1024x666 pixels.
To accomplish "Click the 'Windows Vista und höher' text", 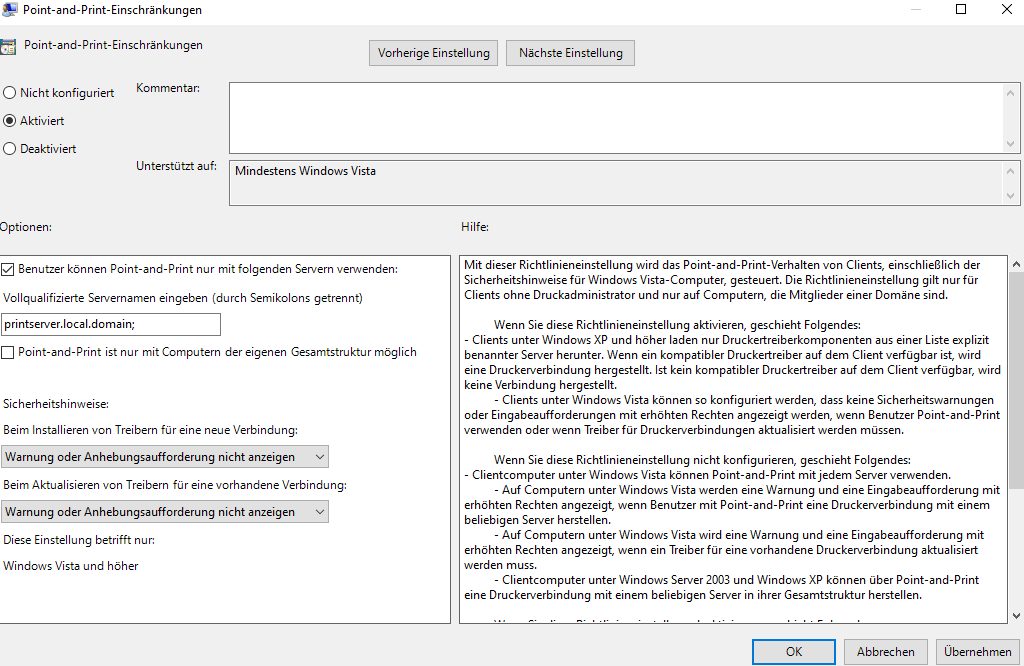I will point(71,566).
